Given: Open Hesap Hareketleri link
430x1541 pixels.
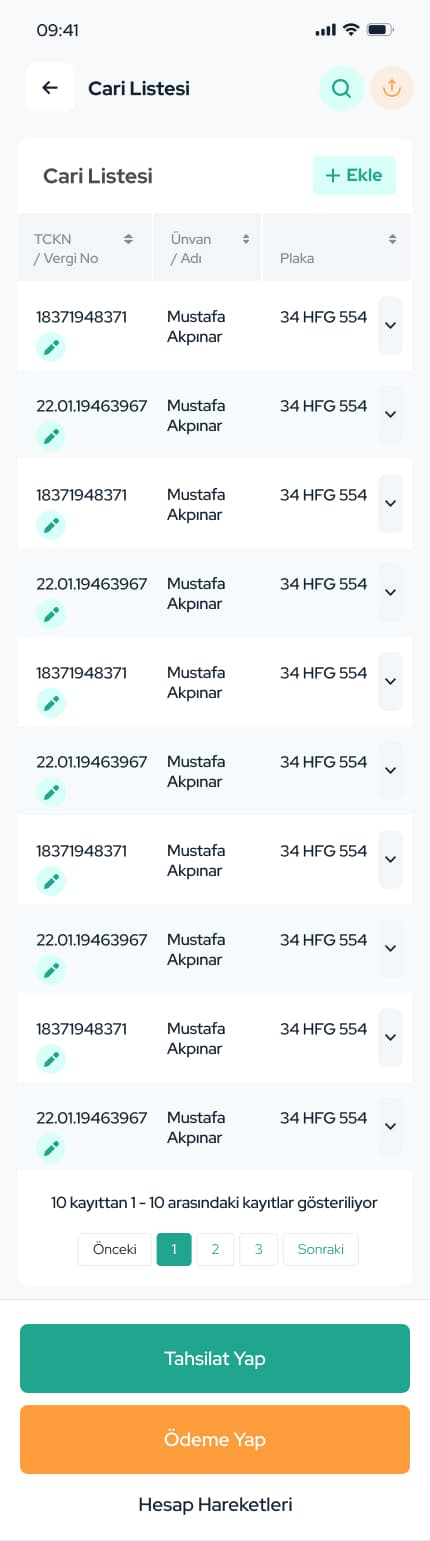Looking at the screenshot, I should point(215,1504).
